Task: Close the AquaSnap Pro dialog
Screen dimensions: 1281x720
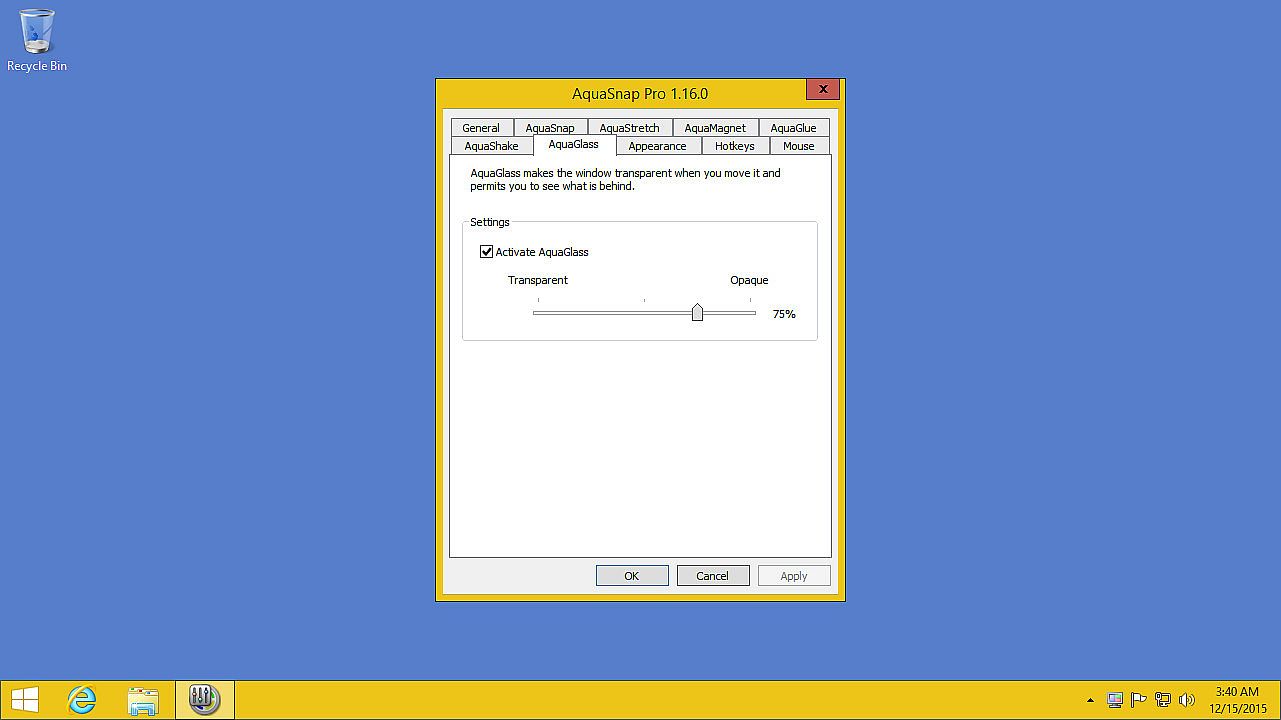Action: click(823, 89)
